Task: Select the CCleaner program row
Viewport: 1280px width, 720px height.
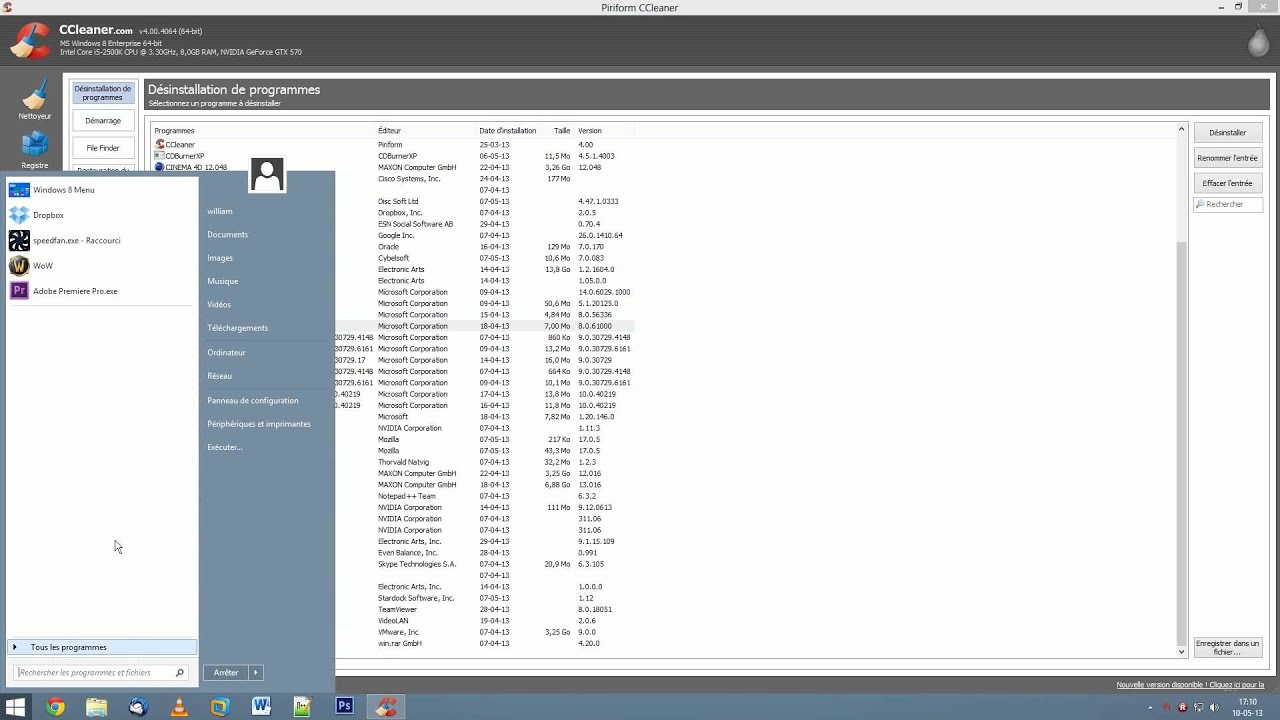Action: 394,145
